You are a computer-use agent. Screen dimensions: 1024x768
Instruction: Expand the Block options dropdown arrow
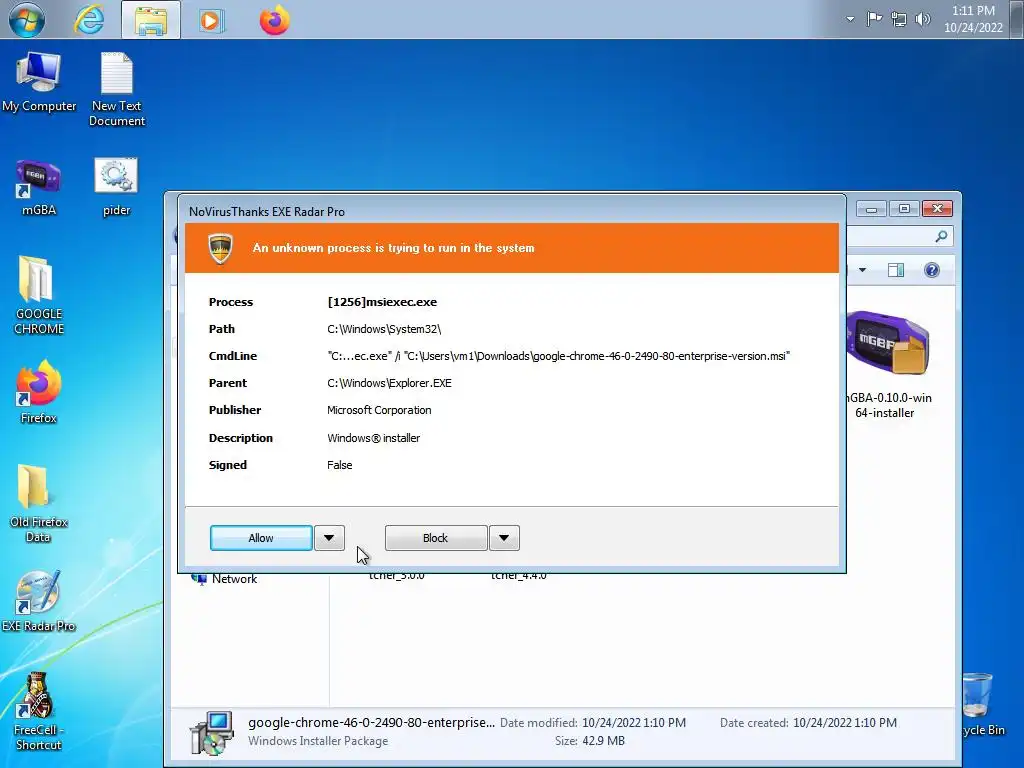[504, 538]
